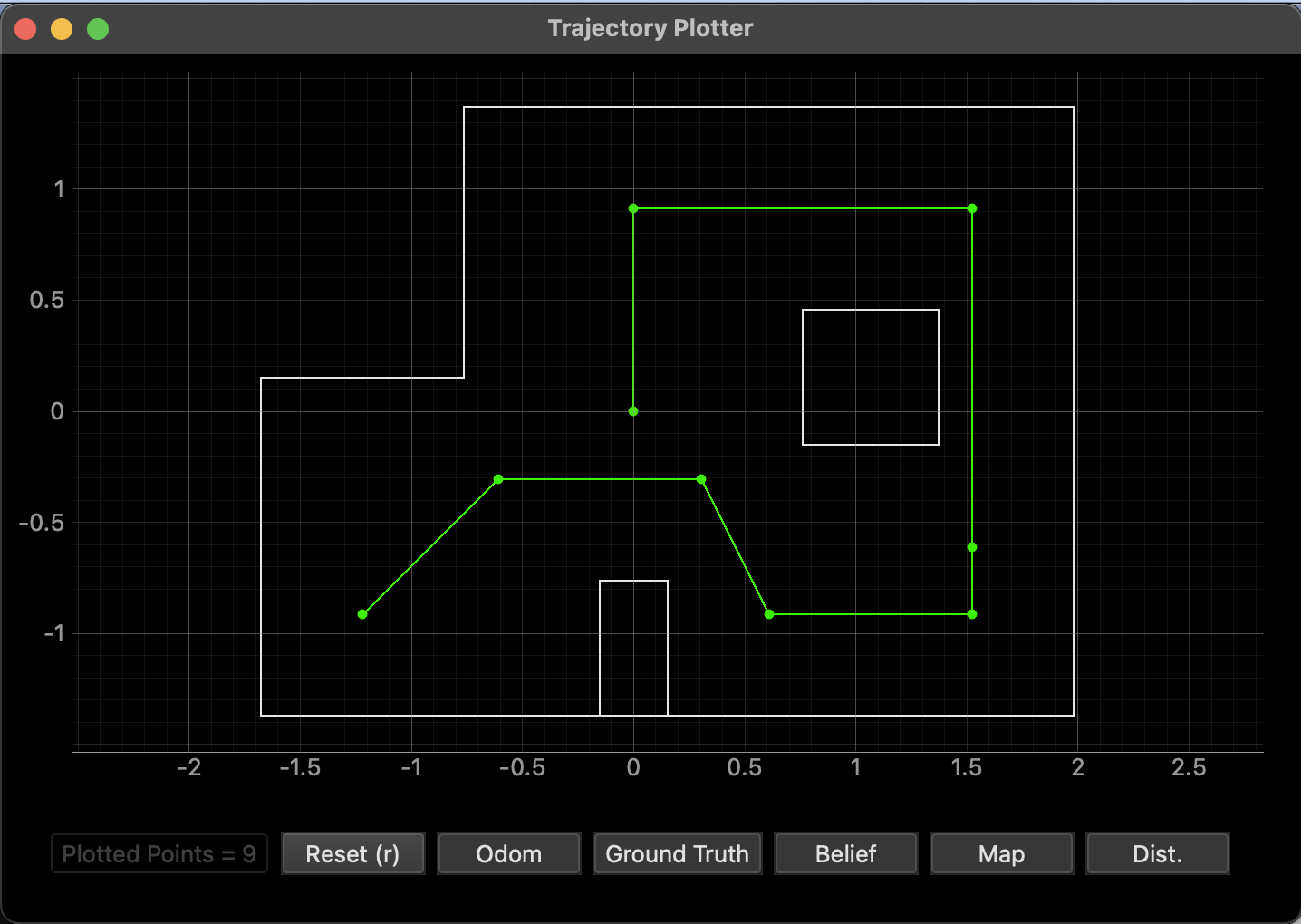Maximize the Trajectory Plotter window
This screenshot has width=1301, height=924.
[x=98, y=29]
